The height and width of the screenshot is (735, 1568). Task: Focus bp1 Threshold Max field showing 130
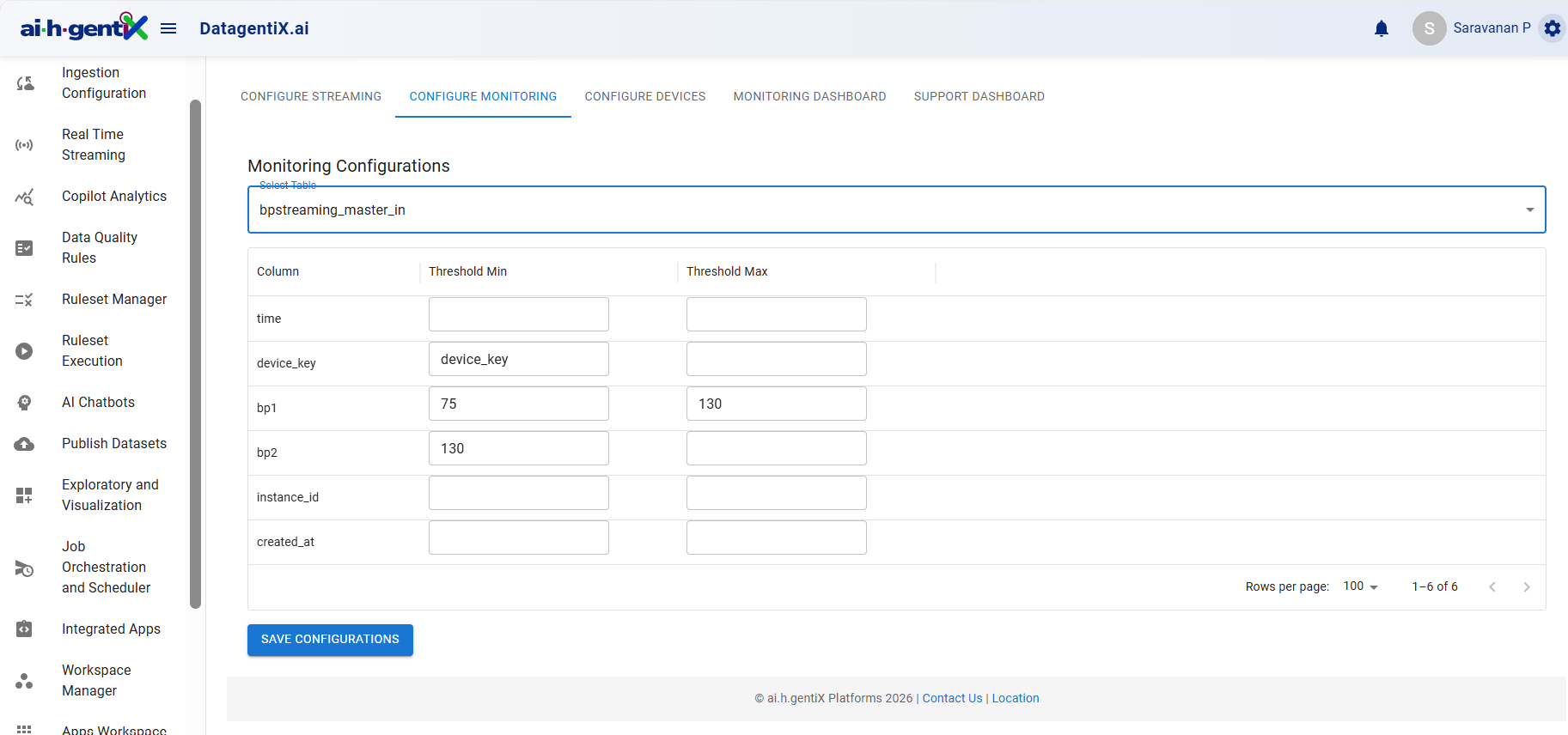777,404
